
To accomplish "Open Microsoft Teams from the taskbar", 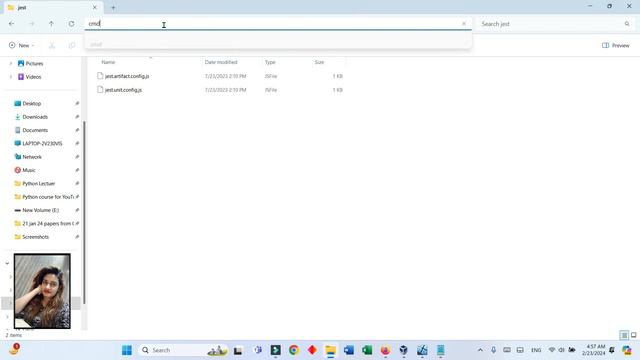I will (x=258, y=350).
